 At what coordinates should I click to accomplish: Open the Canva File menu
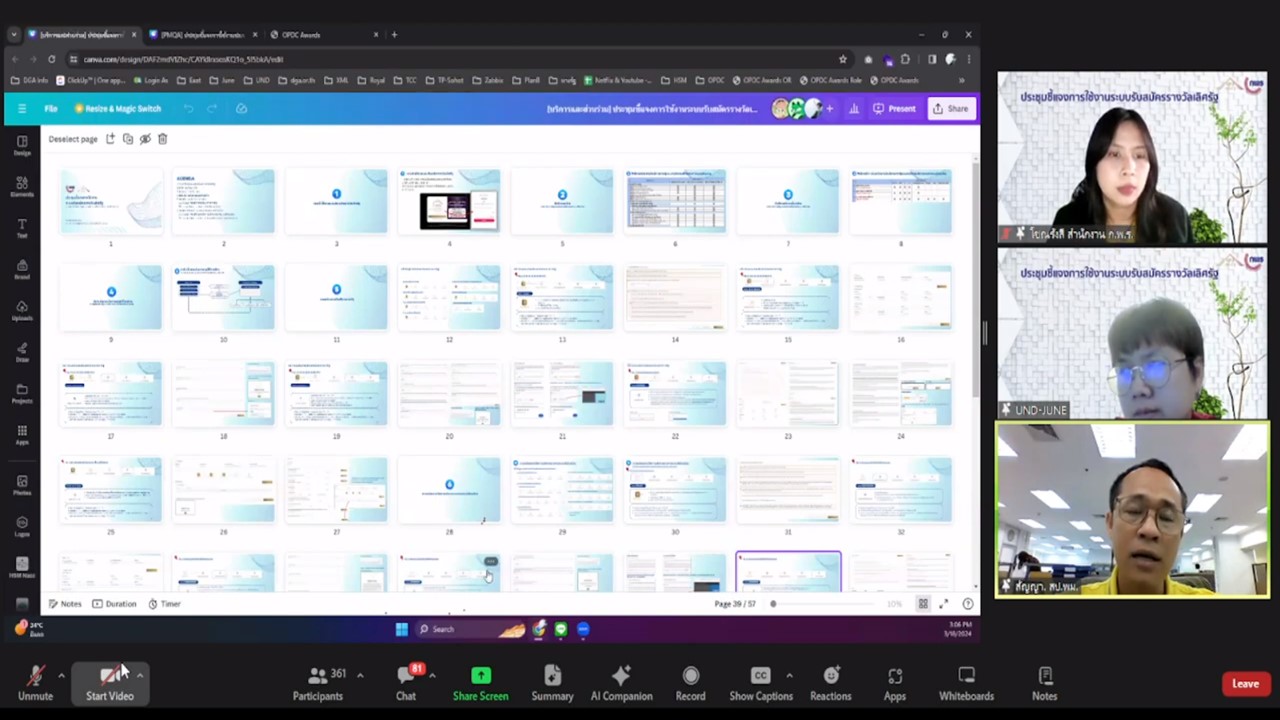(50, 109)
